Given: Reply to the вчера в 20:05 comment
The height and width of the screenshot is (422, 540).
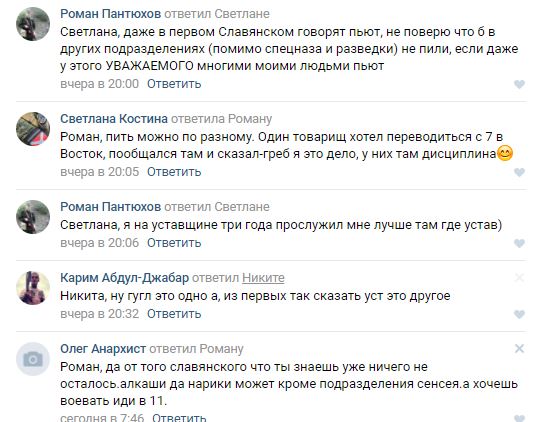Looking at the screenshot, I should click(174, 172).
